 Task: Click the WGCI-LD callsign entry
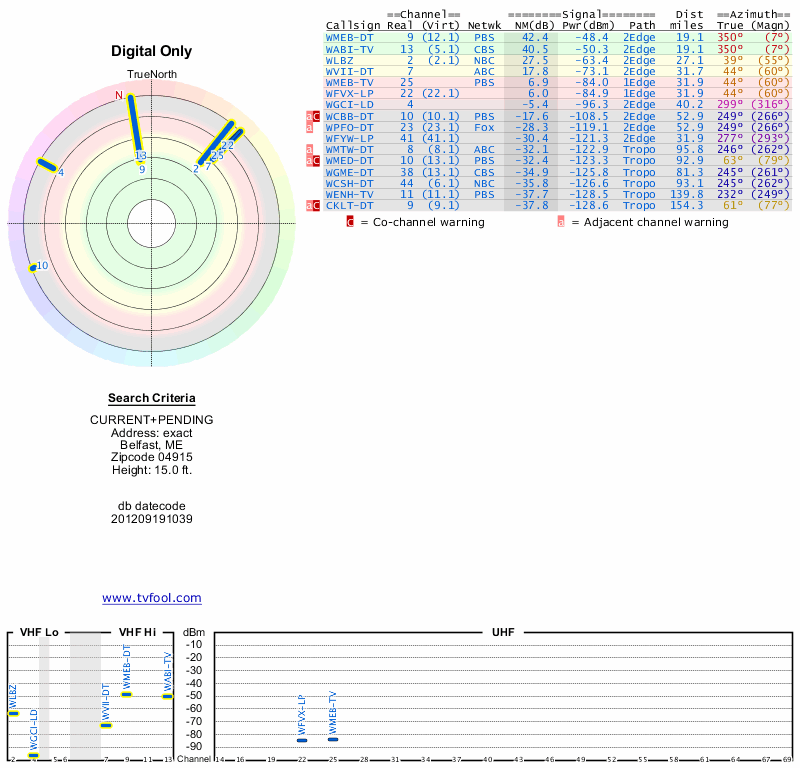tap(349, 104)
